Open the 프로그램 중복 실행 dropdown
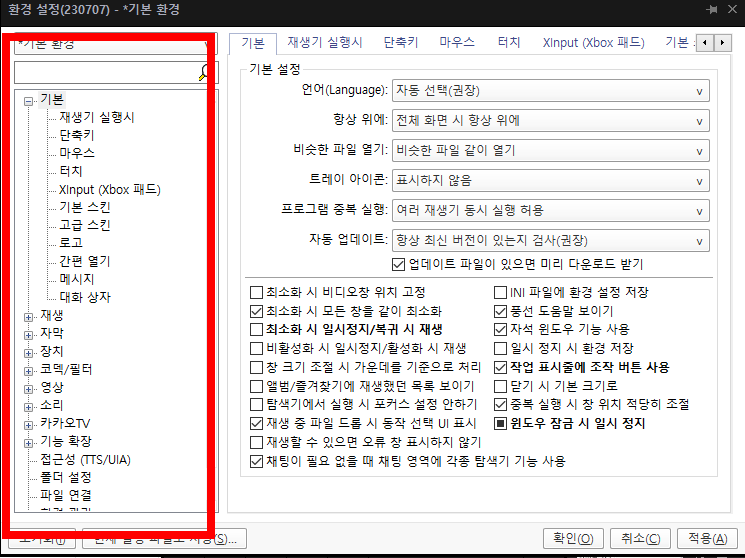The height and width of the screenshot is (558, 745). tap(551, 211)
